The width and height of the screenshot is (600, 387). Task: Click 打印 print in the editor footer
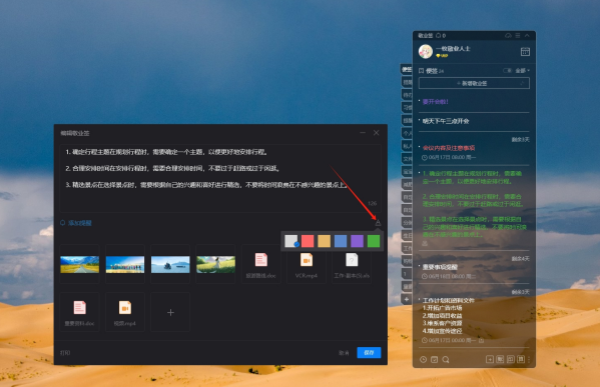pyautogui.click(x=65, y=353)
